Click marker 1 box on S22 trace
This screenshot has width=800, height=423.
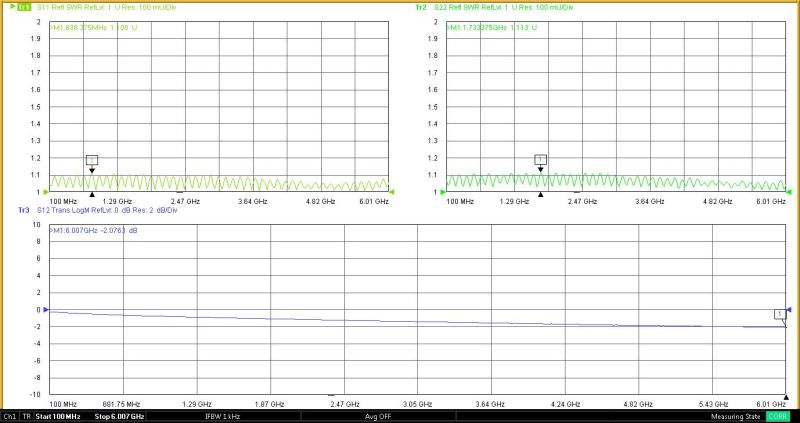point(541,160)
